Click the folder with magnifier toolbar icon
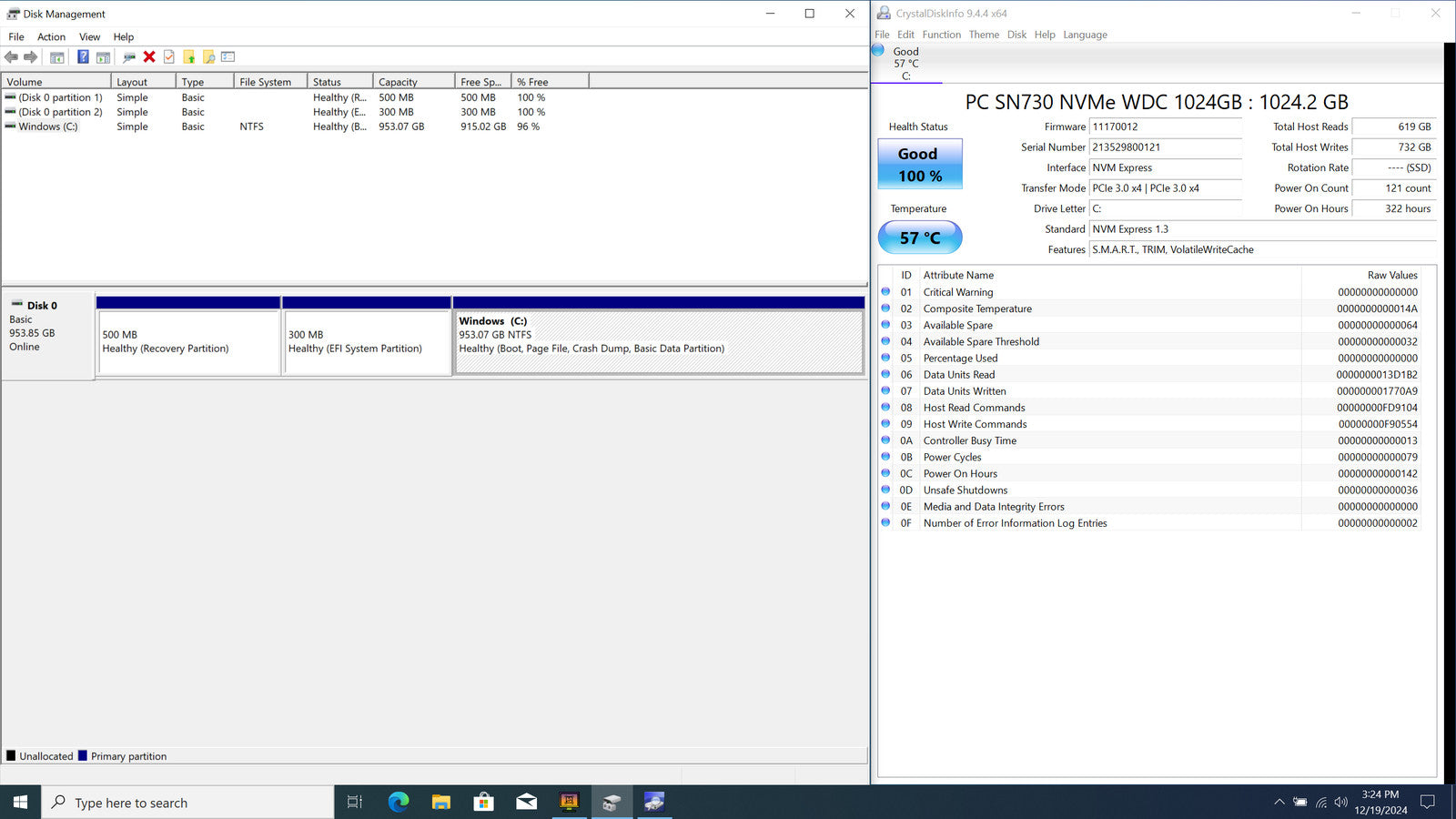The height and width of the screenshot is (819, 1456). point(208,57)
